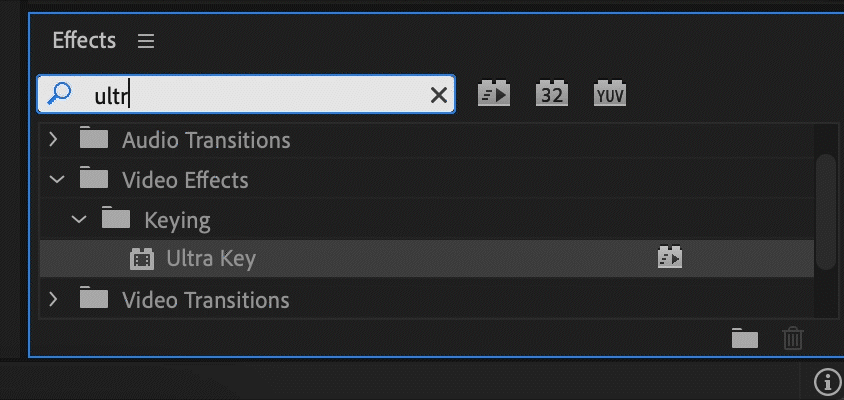This screenshot has height=400, width=844.
Task: Click the effects list vertical scrollbar
Action: coord(825,210)
